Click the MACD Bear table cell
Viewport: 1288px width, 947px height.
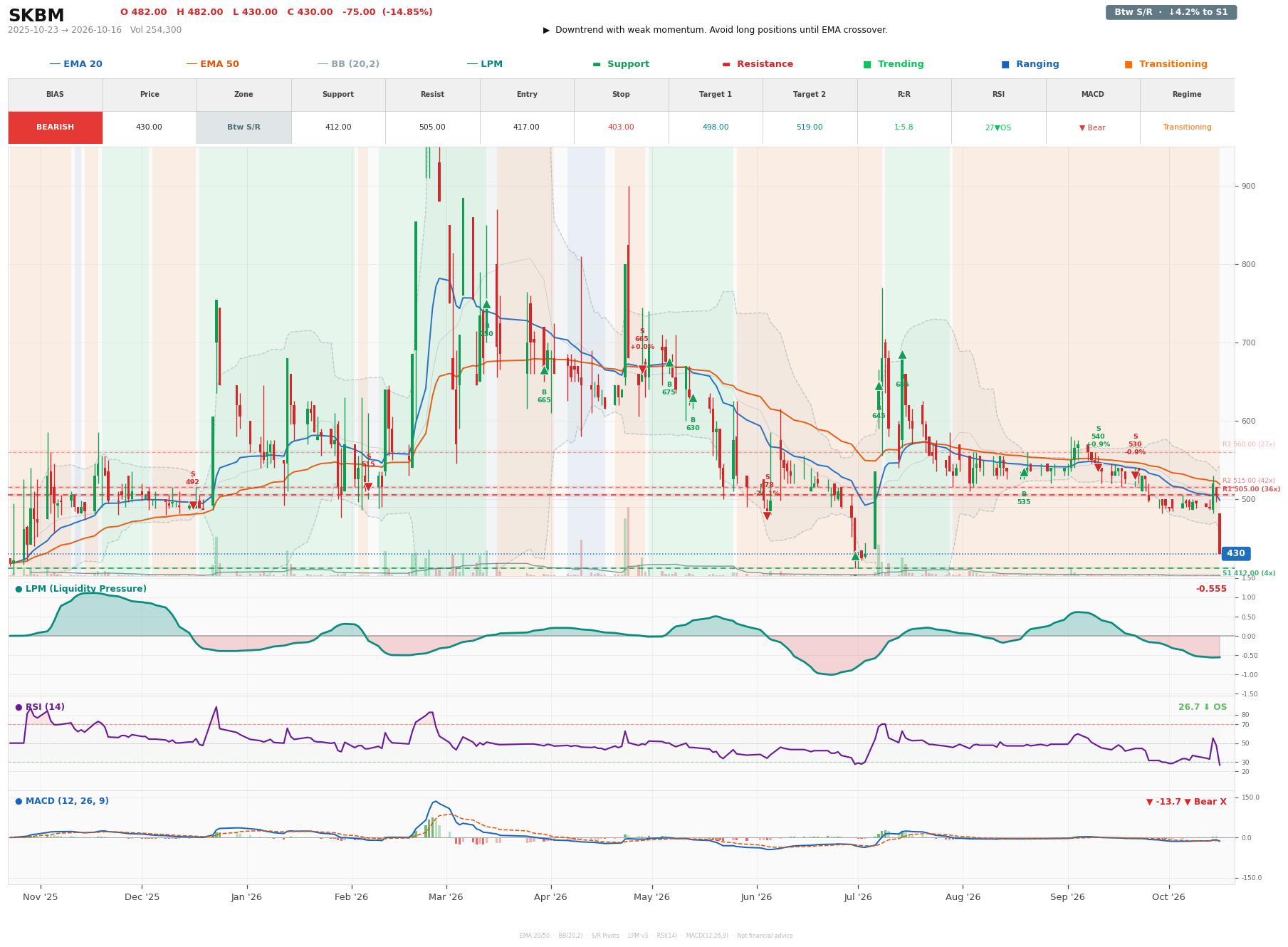pyautogui.click(x=1092, y=127)
